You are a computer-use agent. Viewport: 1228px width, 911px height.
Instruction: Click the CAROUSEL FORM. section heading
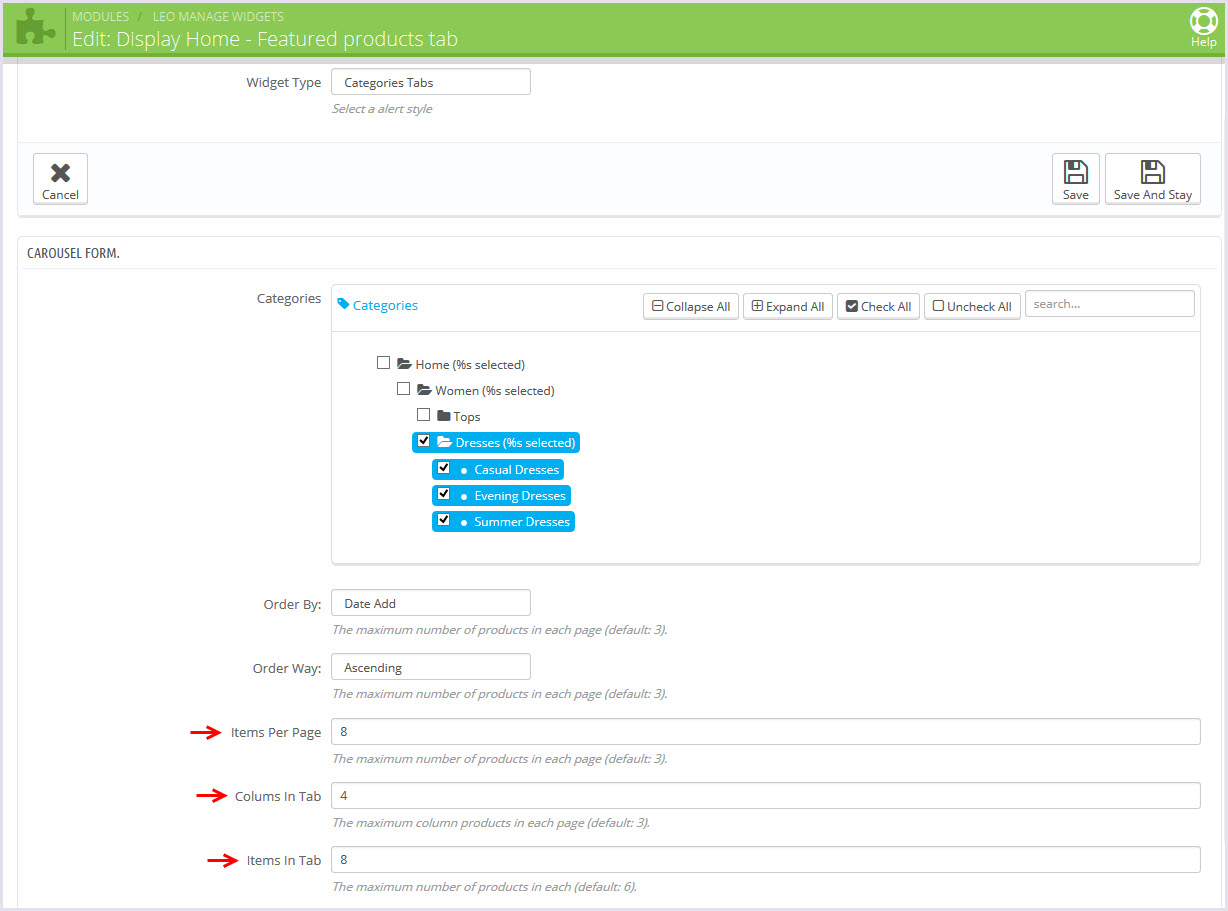pos(73,253)
